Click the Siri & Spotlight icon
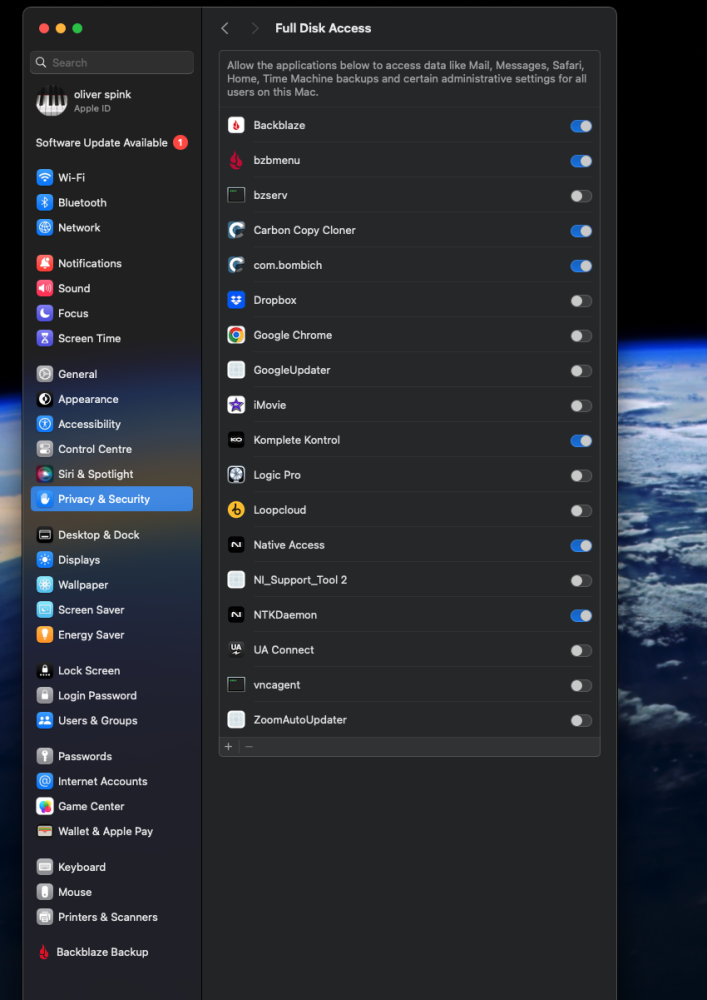Image resolution: width=707 pixels, height=1000 pixels. coord(45,474)
